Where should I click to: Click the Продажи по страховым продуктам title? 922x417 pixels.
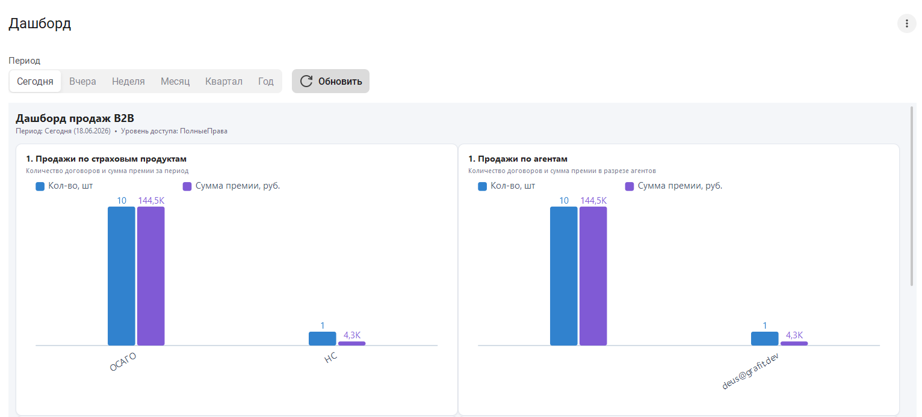point(106,159)
